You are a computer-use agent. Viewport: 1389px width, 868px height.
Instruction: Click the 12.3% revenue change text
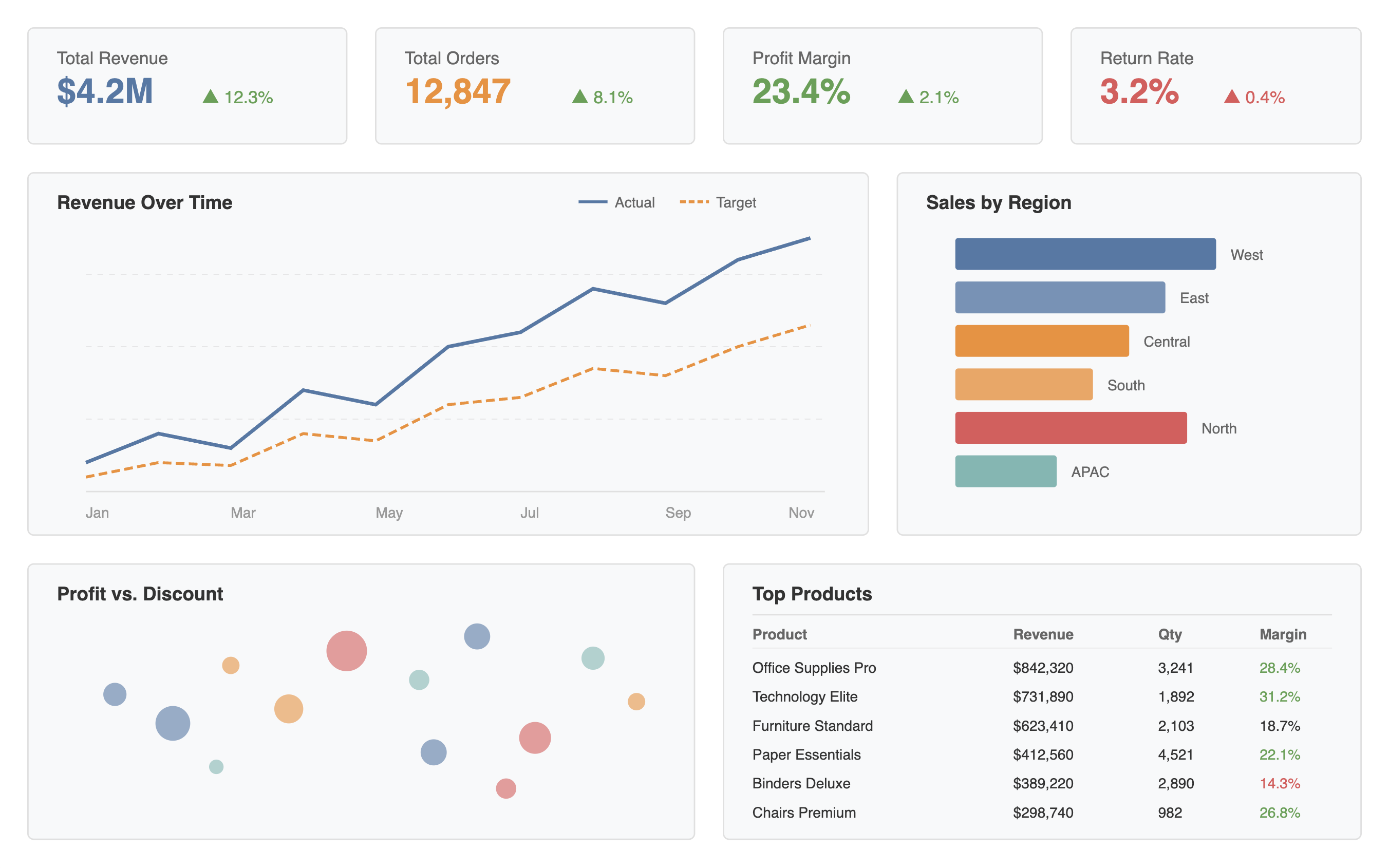click(249, 98)
